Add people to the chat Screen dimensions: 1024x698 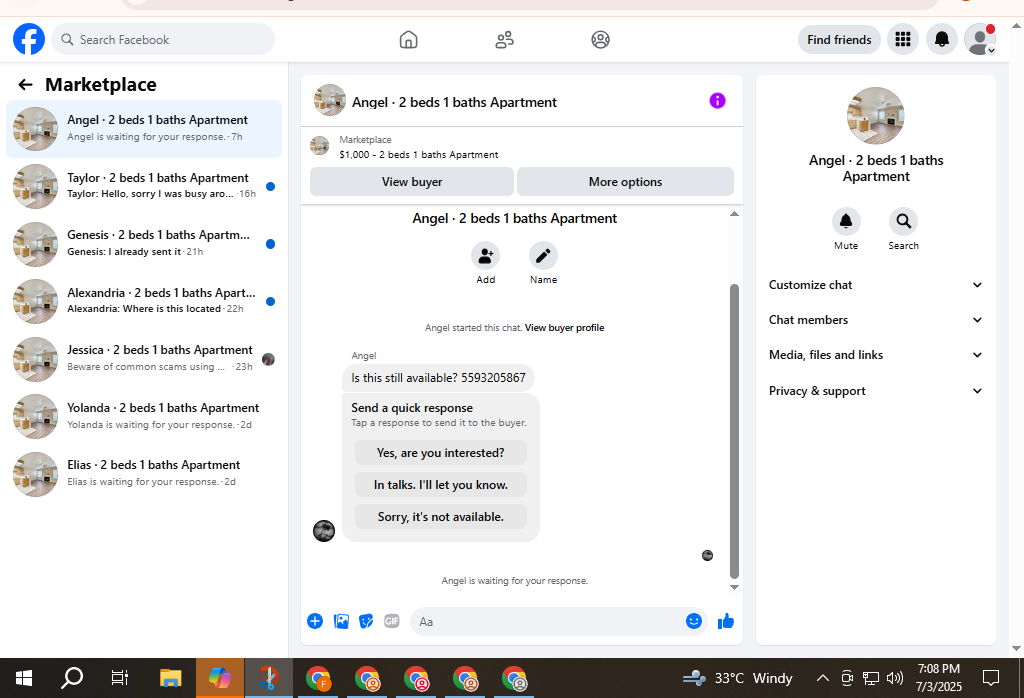click(485, 255)
